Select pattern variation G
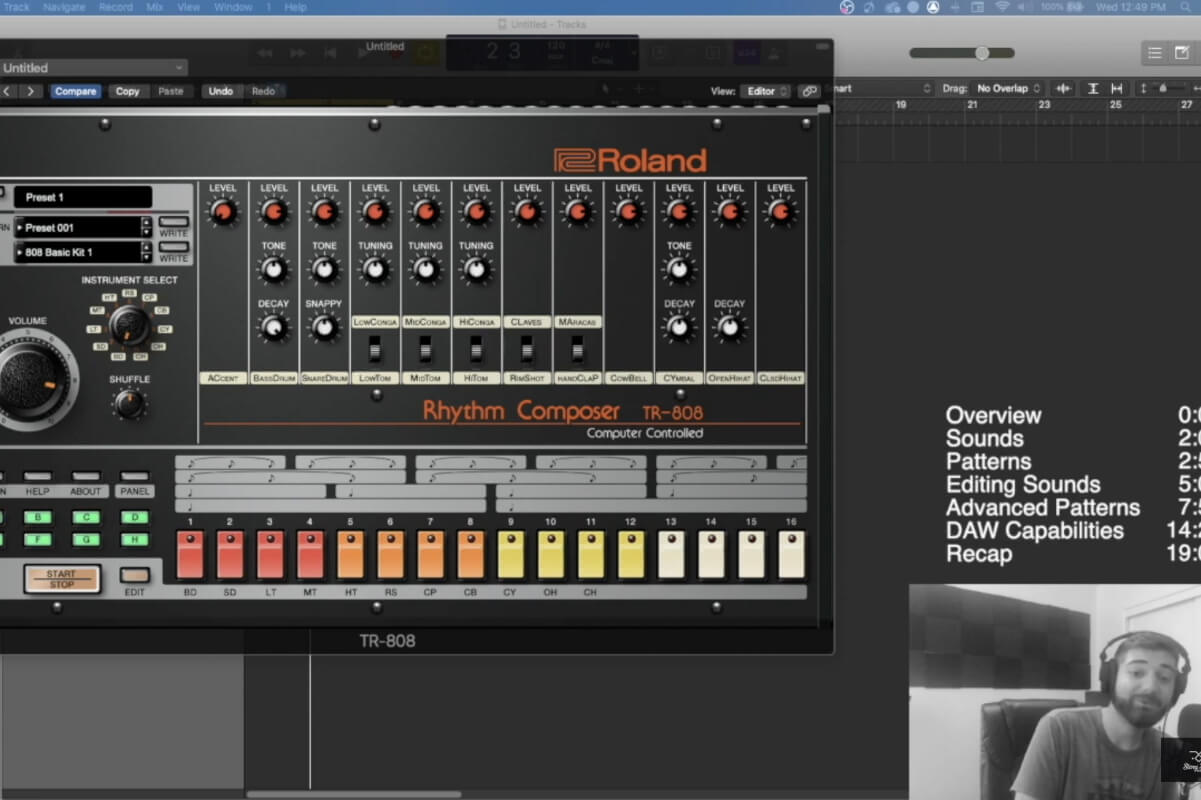The image size is (1201, 800). [86, 540]
